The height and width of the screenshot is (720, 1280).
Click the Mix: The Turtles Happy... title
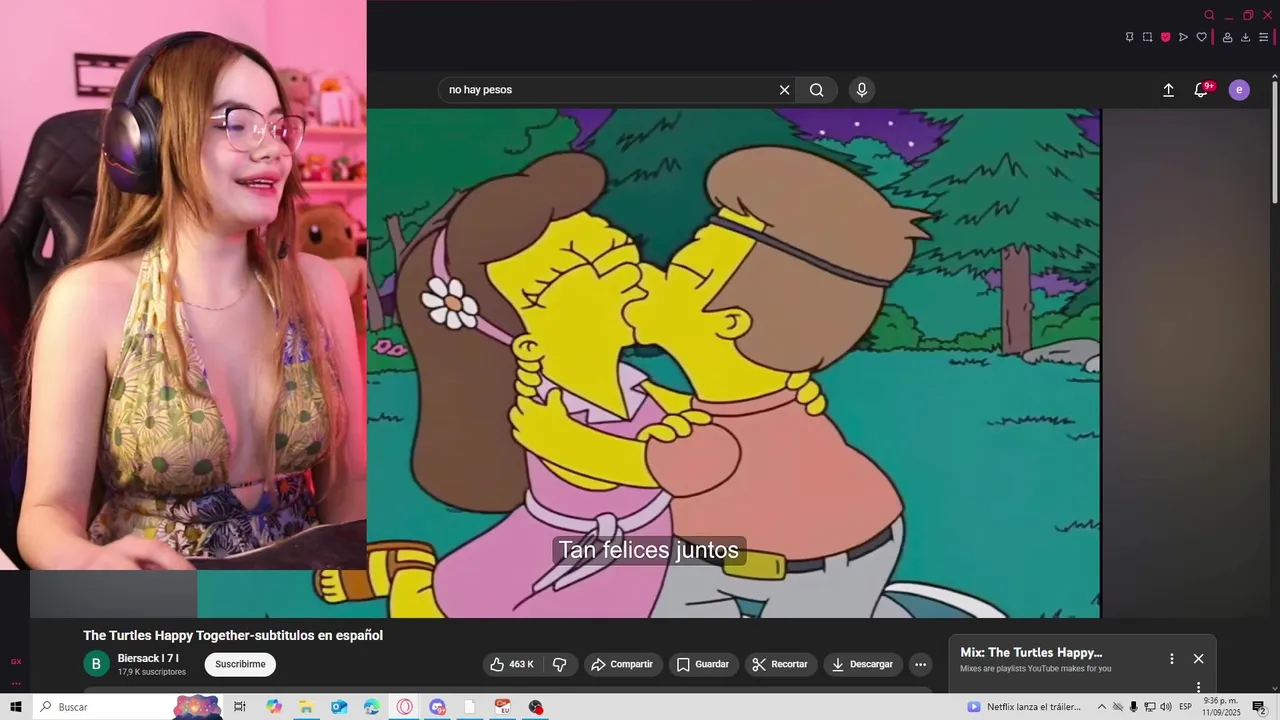(x=1031, y=652)
